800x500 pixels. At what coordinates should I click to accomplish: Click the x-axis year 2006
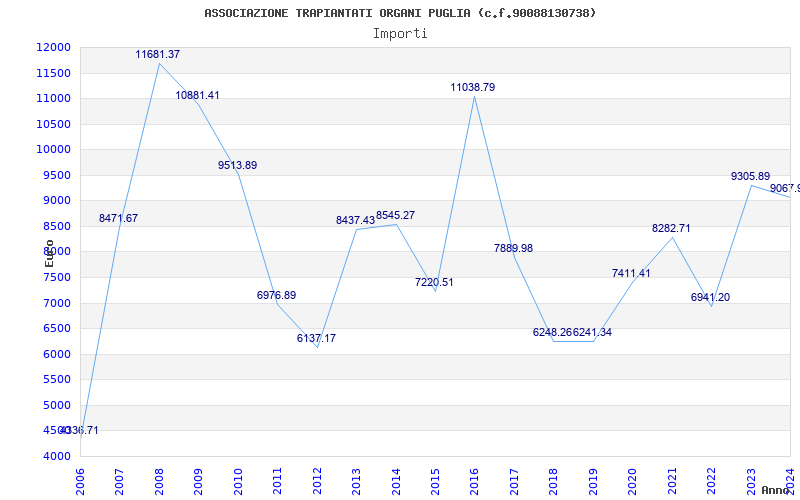pyautogui.click(x=80, y=482)
